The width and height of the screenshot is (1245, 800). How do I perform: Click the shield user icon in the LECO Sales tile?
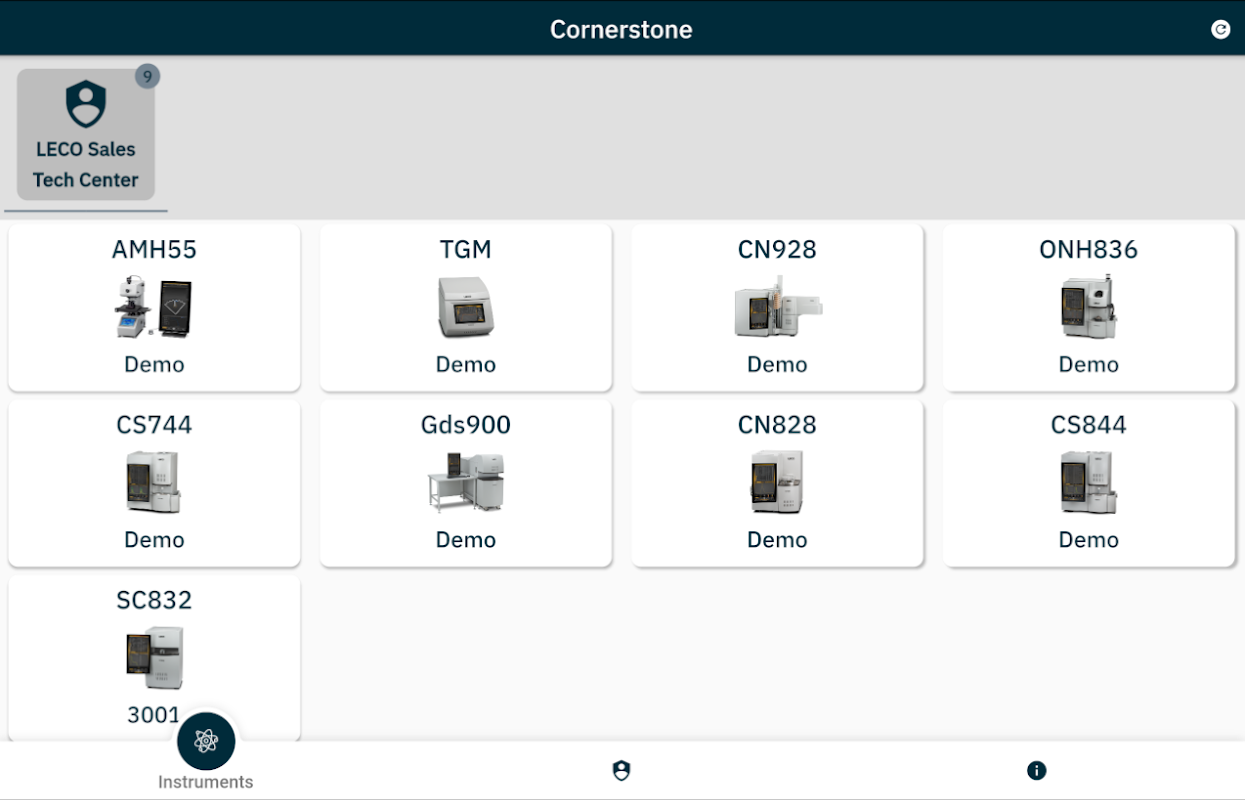[86, 104]
